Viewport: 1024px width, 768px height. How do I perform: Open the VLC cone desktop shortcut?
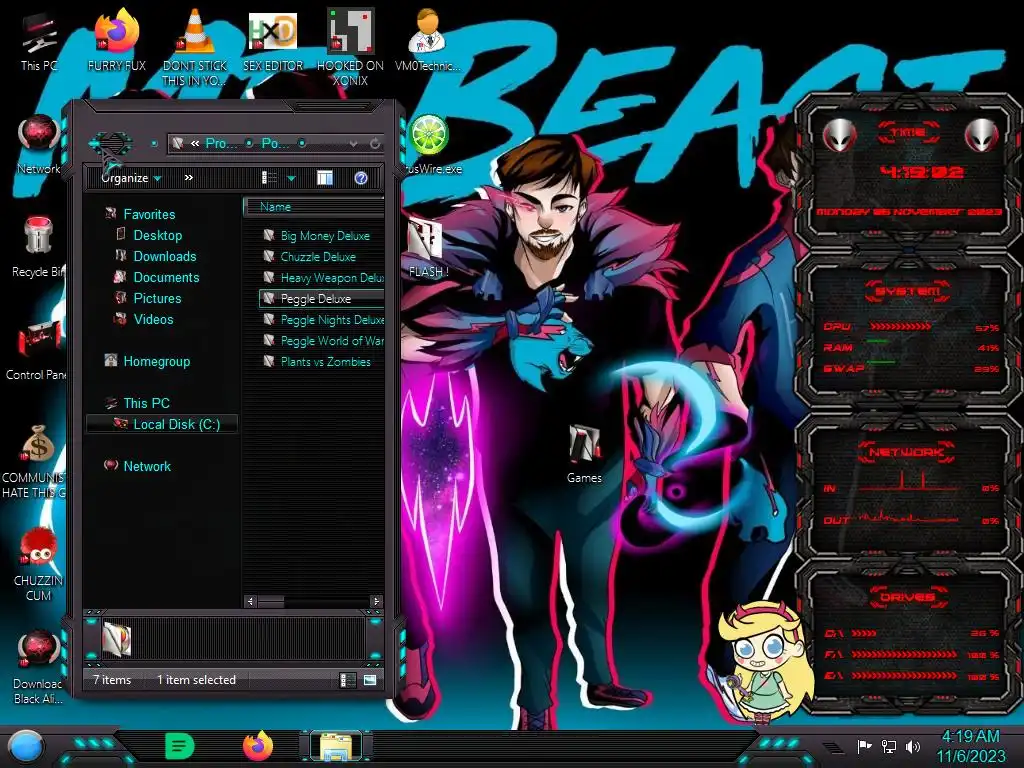195,47
